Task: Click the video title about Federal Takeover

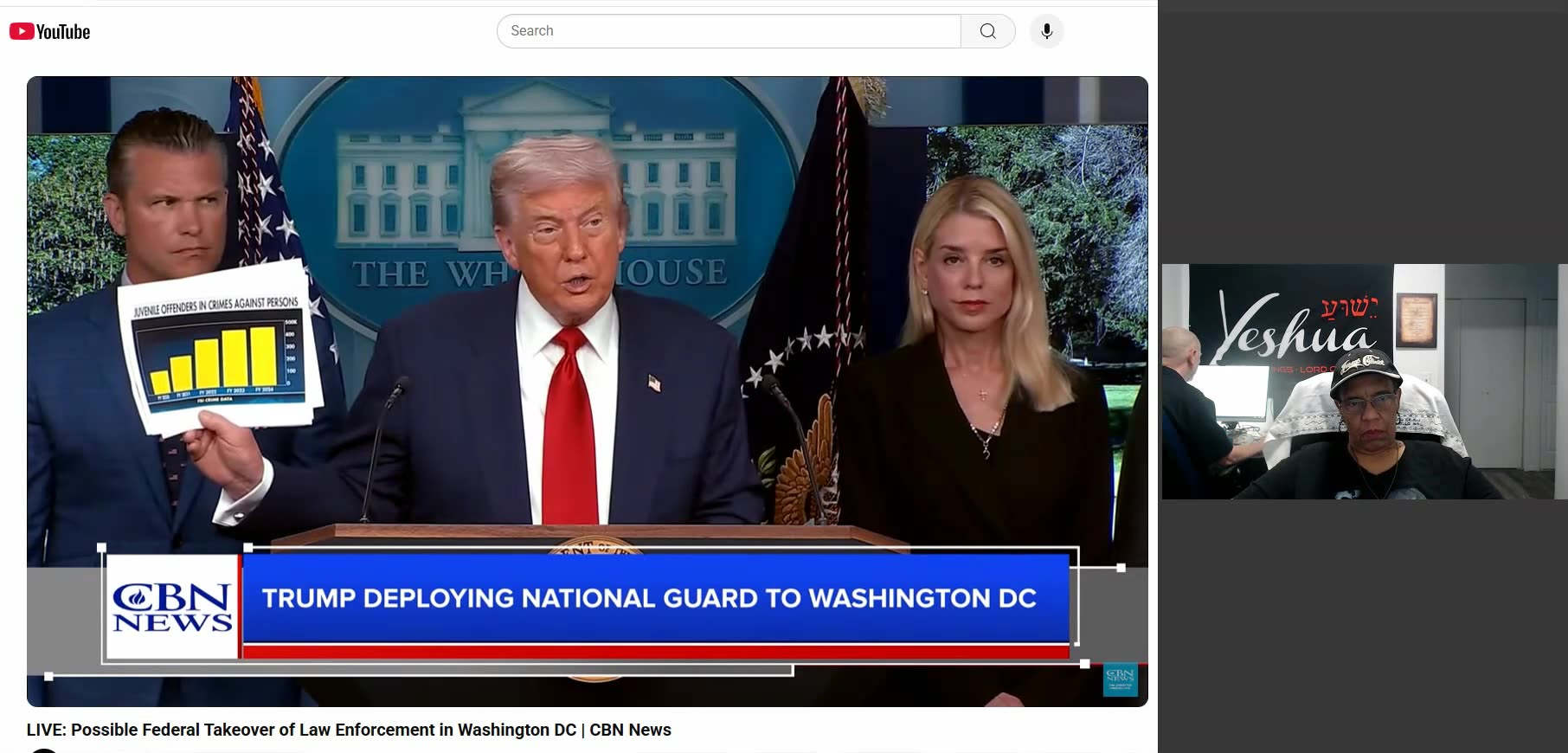Action: pos(349,730)
